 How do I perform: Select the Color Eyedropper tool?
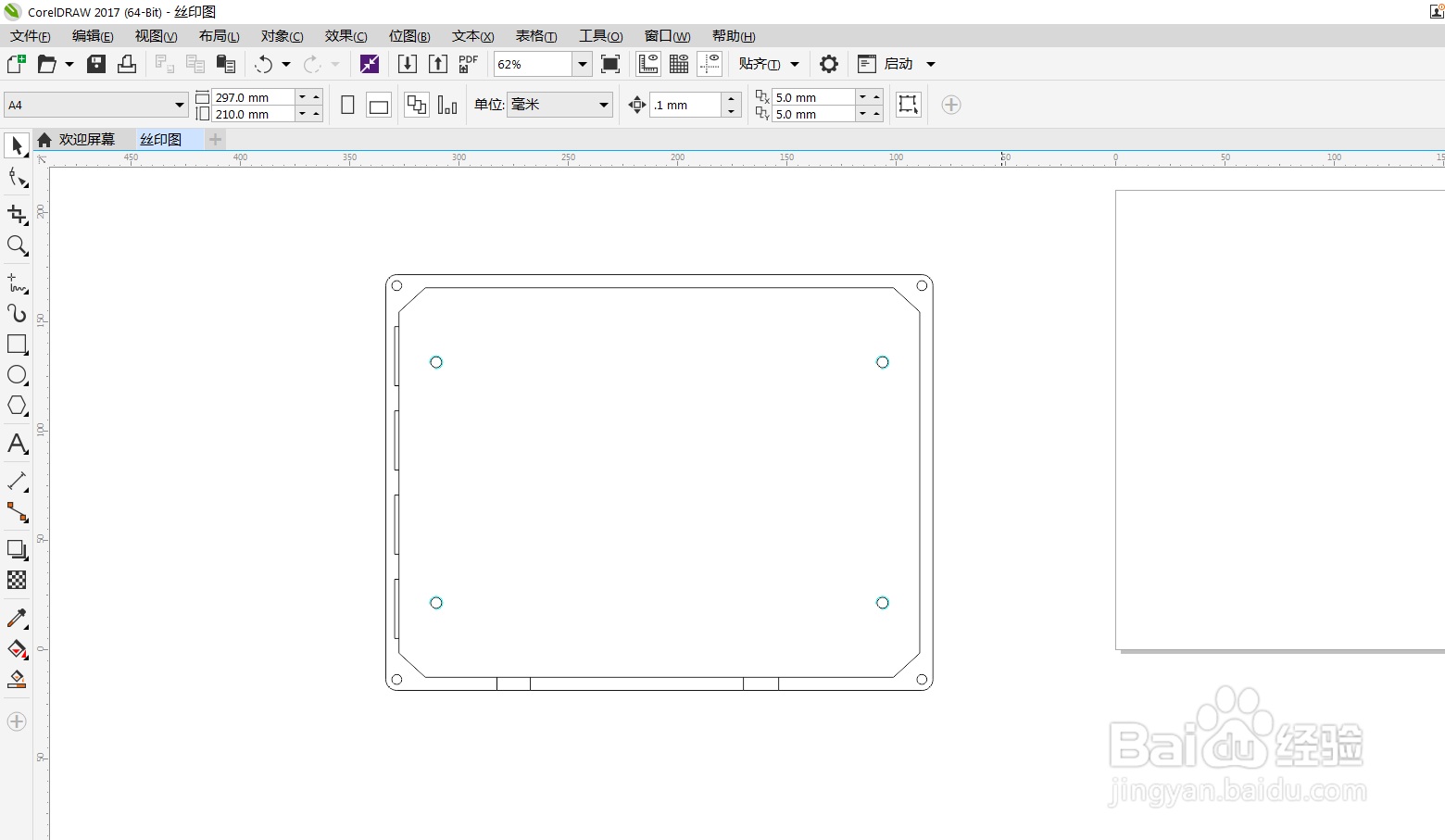click(17, 618)
